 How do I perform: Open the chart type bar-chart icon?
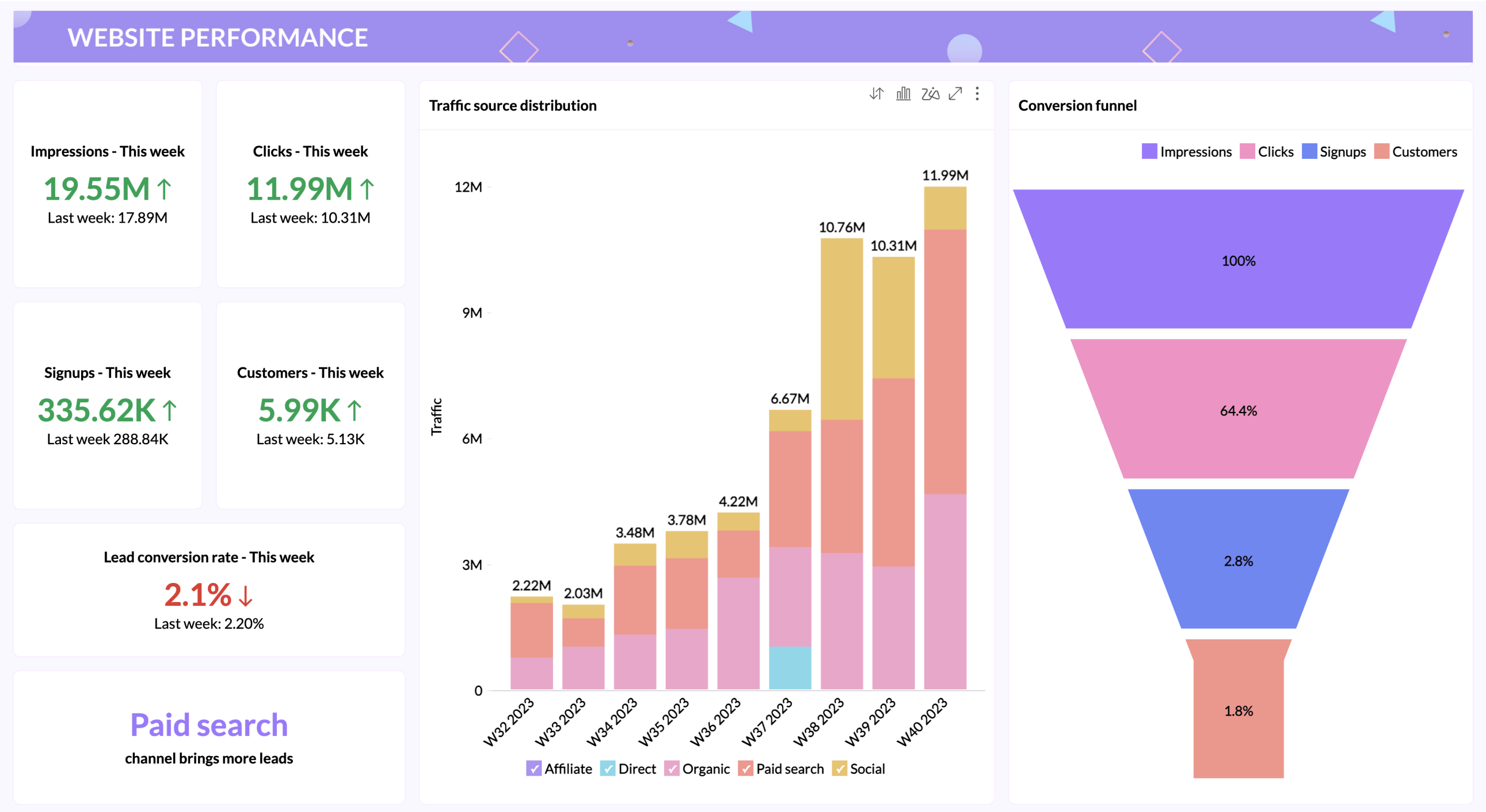click(904, 93)
